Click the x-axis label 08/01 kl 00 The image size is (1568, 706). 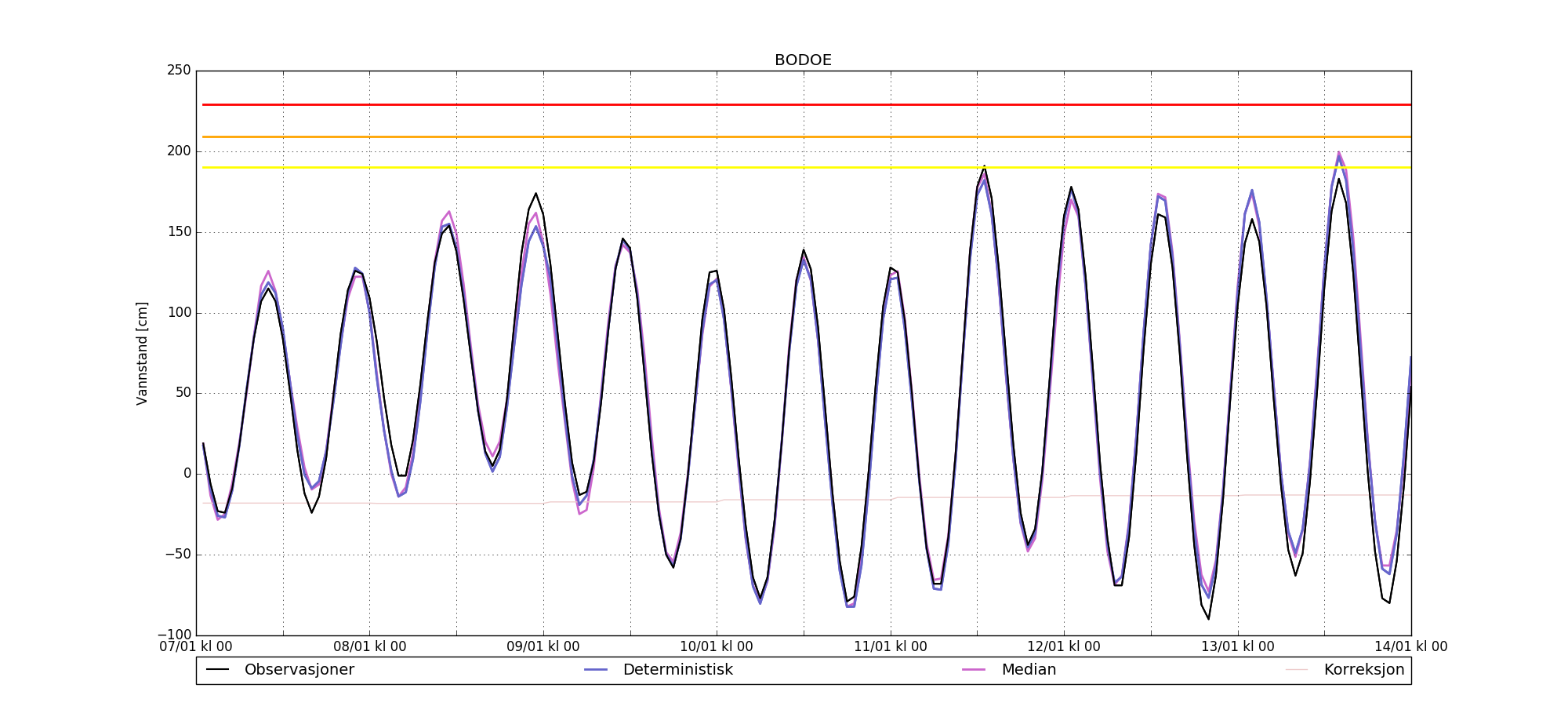click(x=370, y=647)
